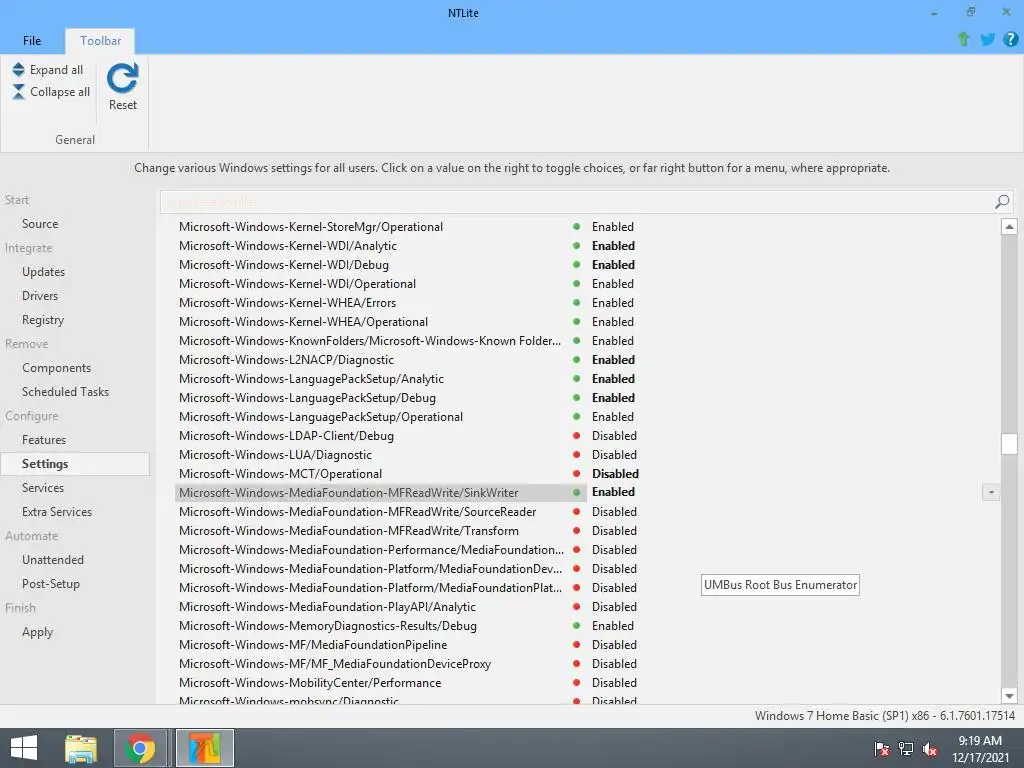Open the Extra Services page

coord(57,512)
